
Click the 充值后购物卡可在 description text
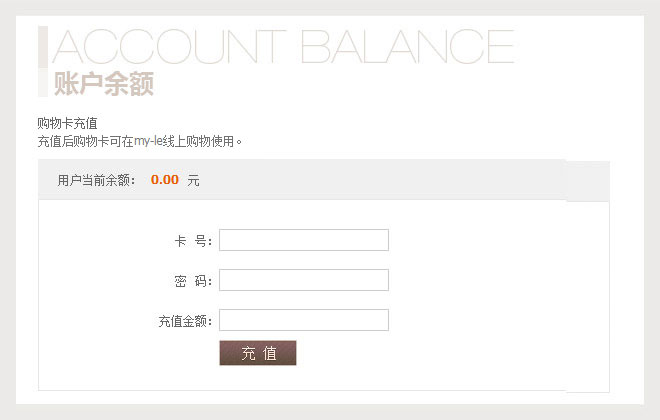pos(85,141)
